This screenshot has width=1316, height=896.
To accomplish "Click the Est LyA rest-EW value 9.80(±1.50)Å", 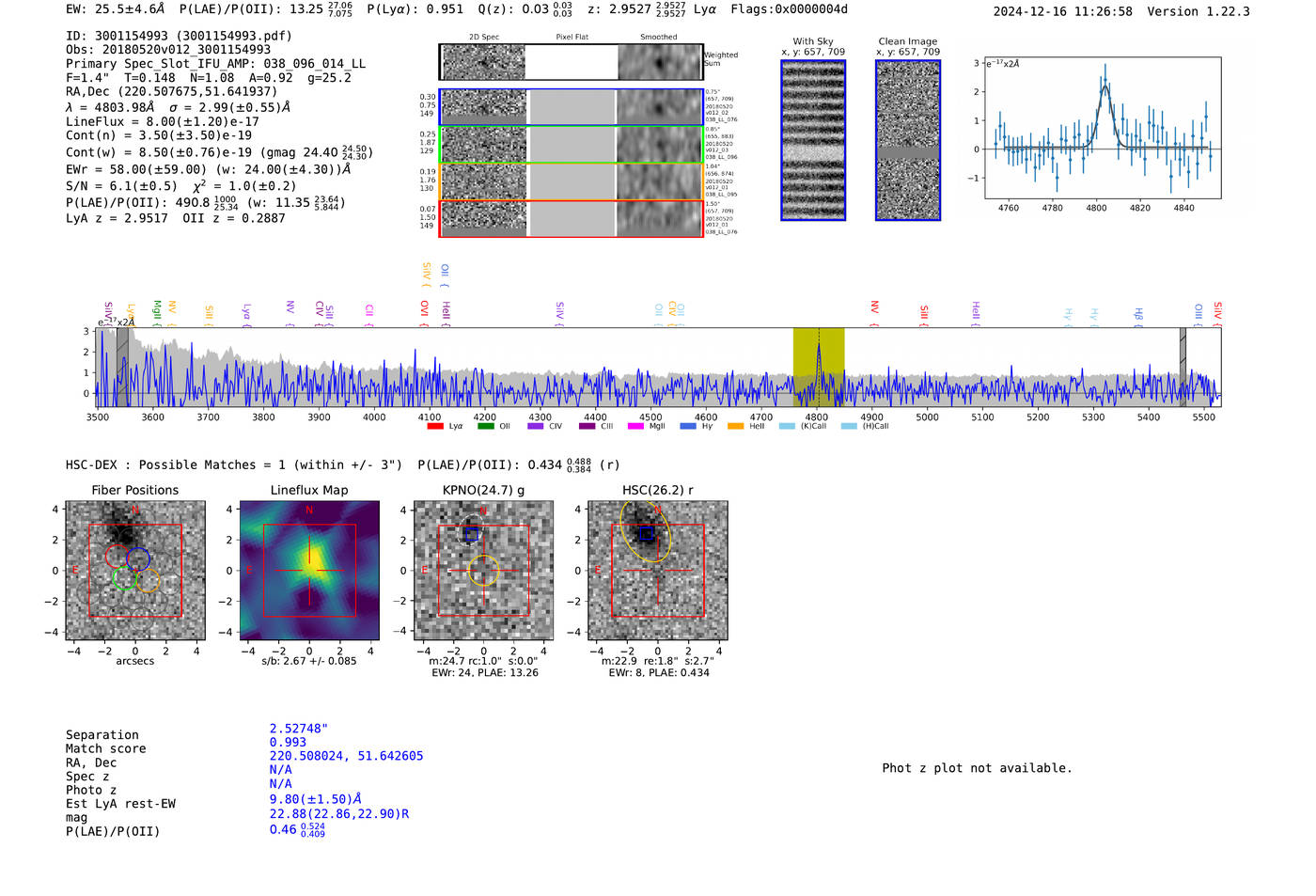I will coord(316,799).
